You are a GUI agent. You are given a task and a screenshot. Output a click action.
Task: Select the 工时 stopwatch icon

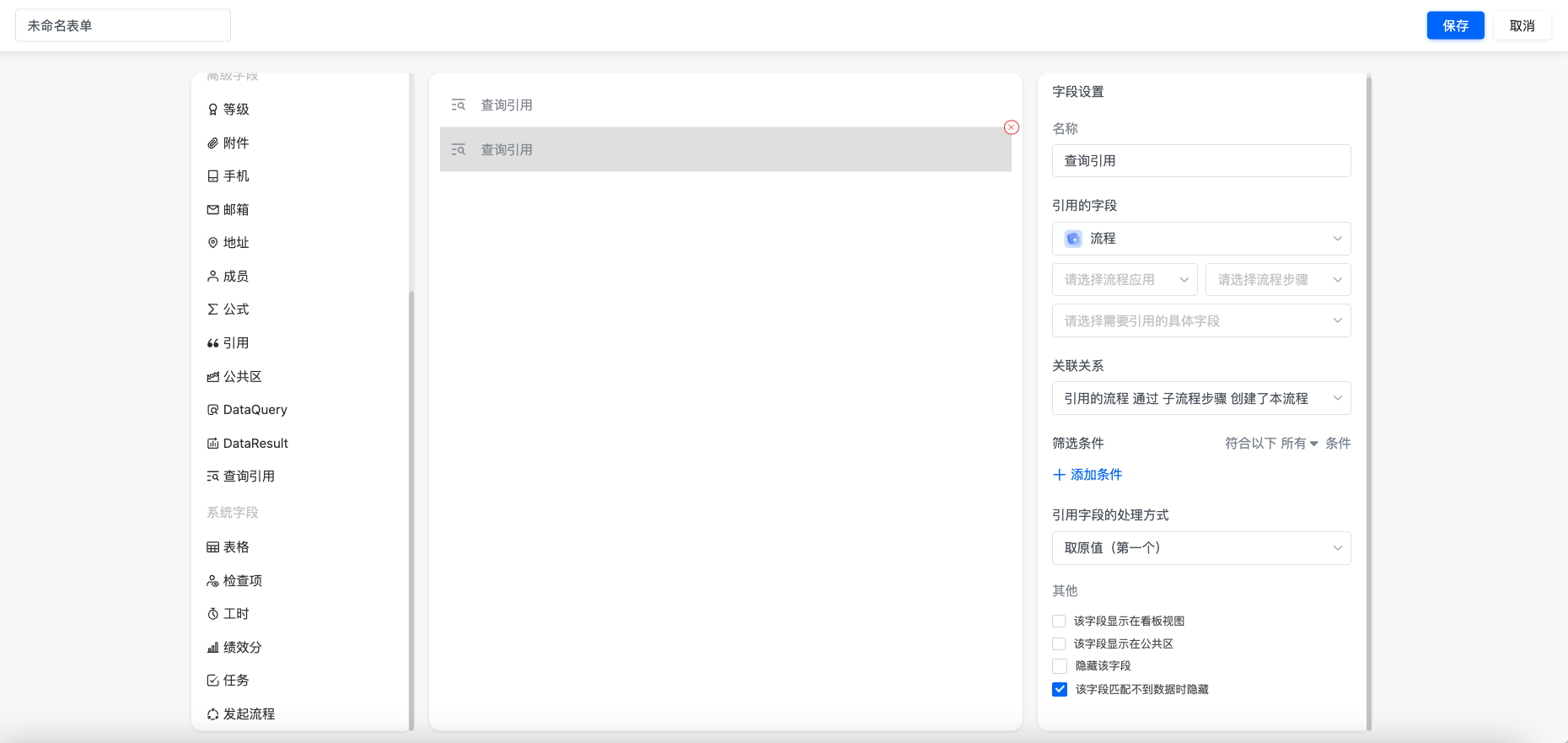[212, 614]
